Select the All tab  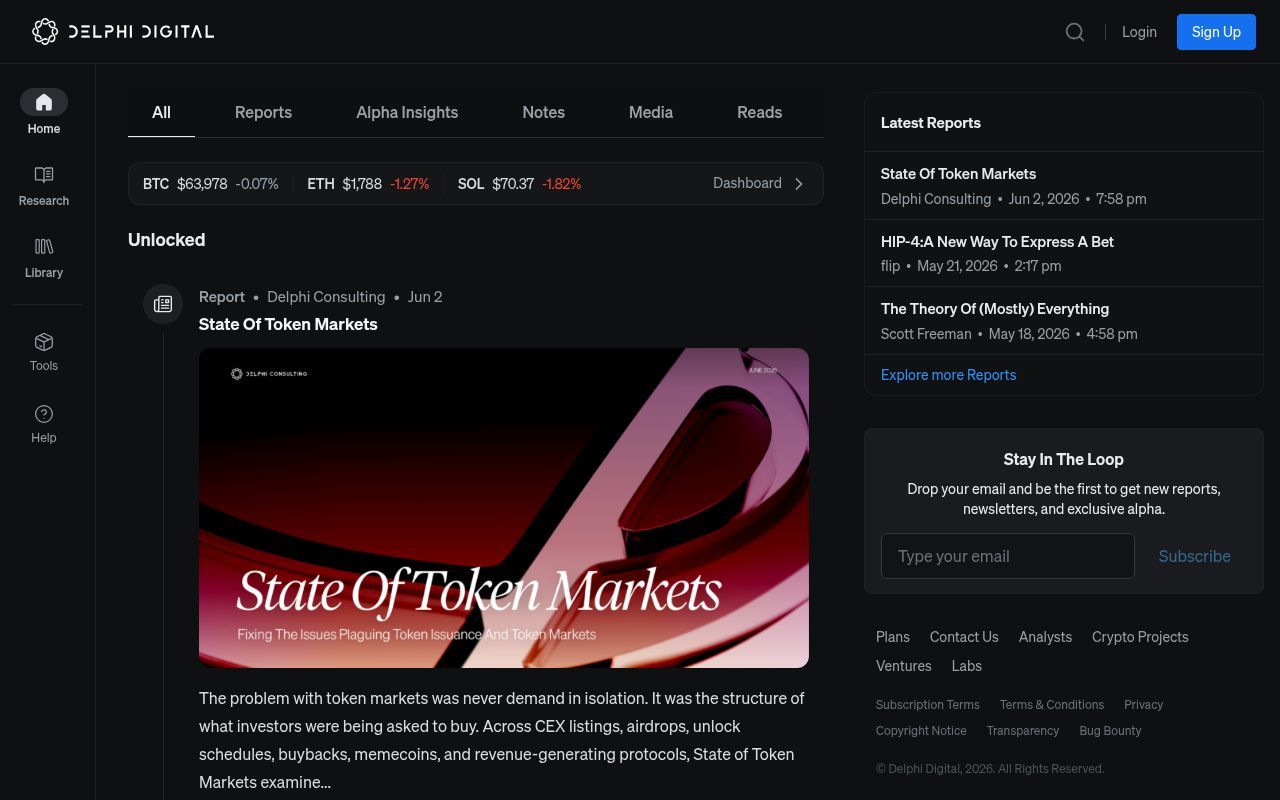(161, 112)
